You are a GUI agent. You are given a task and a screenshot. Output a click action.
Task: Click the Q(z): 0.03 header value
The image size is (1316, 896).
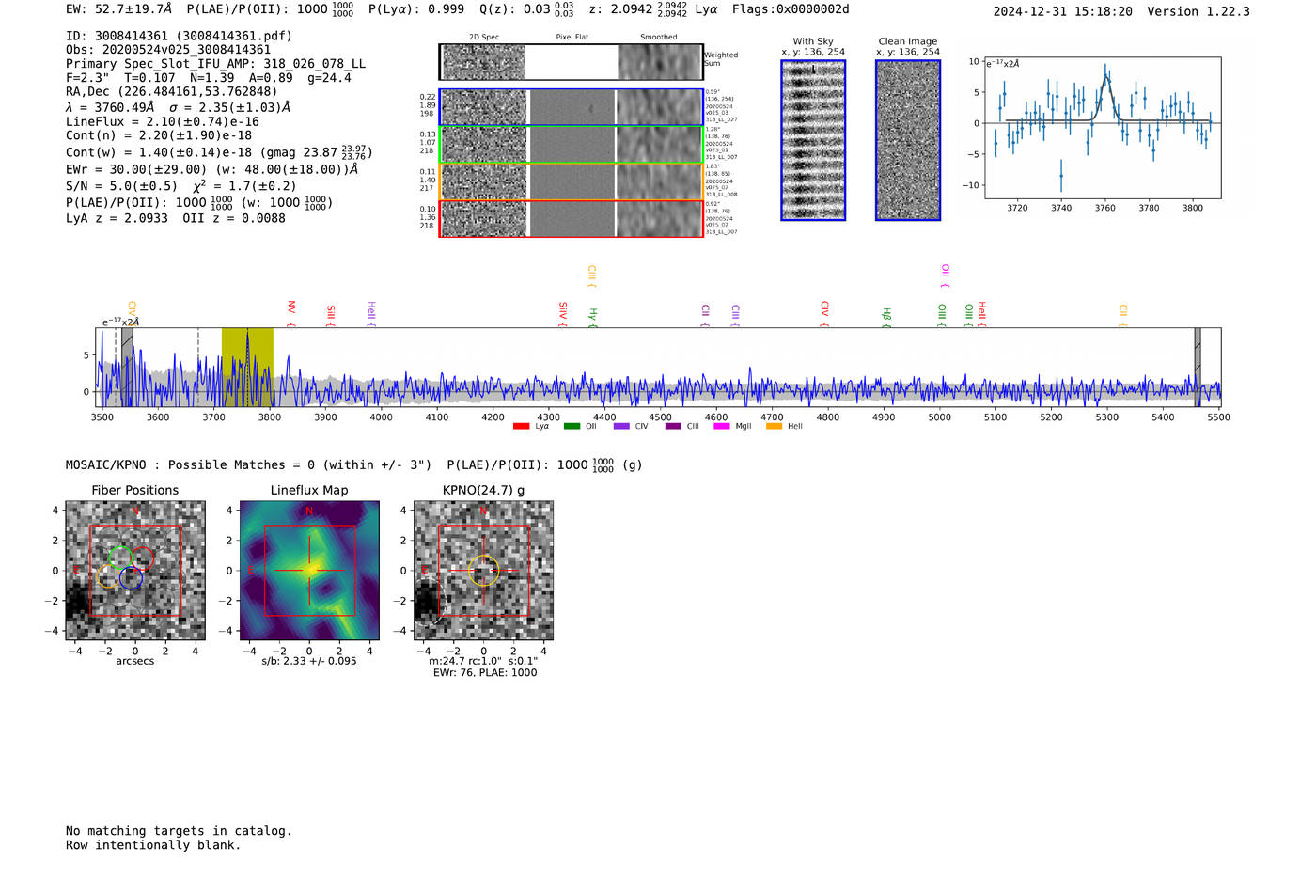526,9
